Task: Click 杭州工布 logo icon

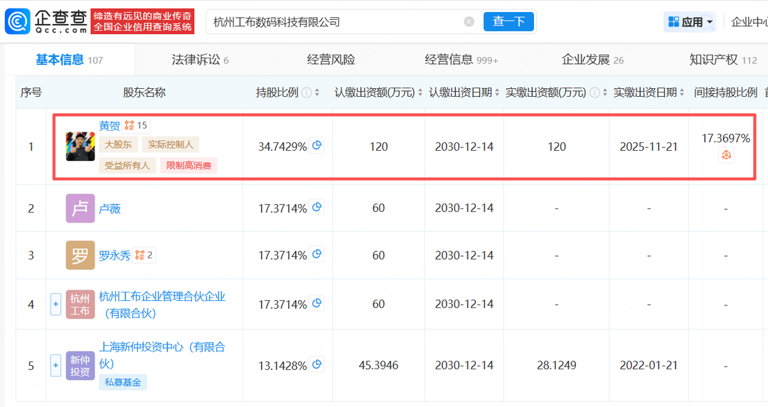Action: pyautogui.click(x=80, y=304)
